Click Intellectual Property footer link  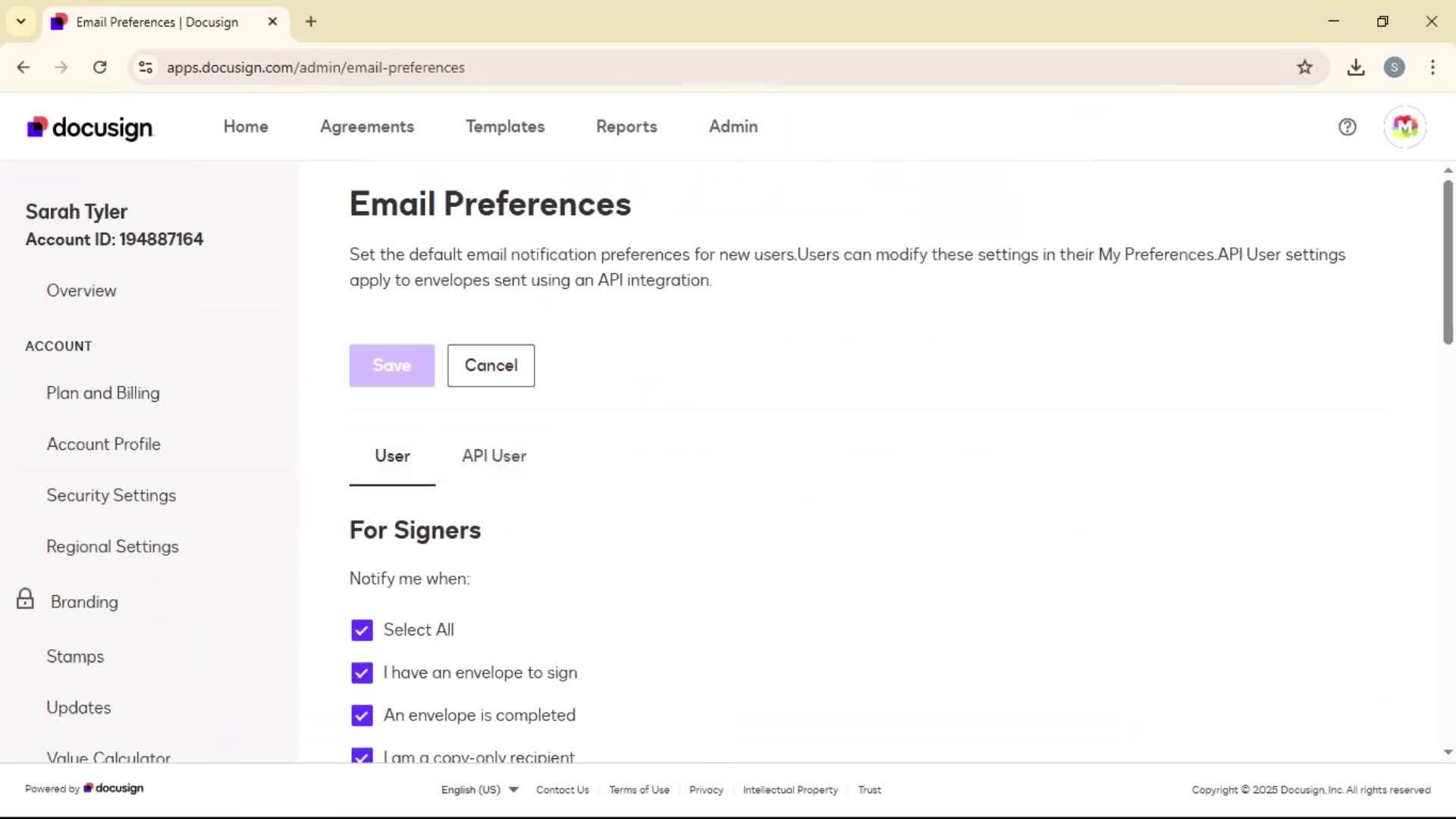(790, 789)
